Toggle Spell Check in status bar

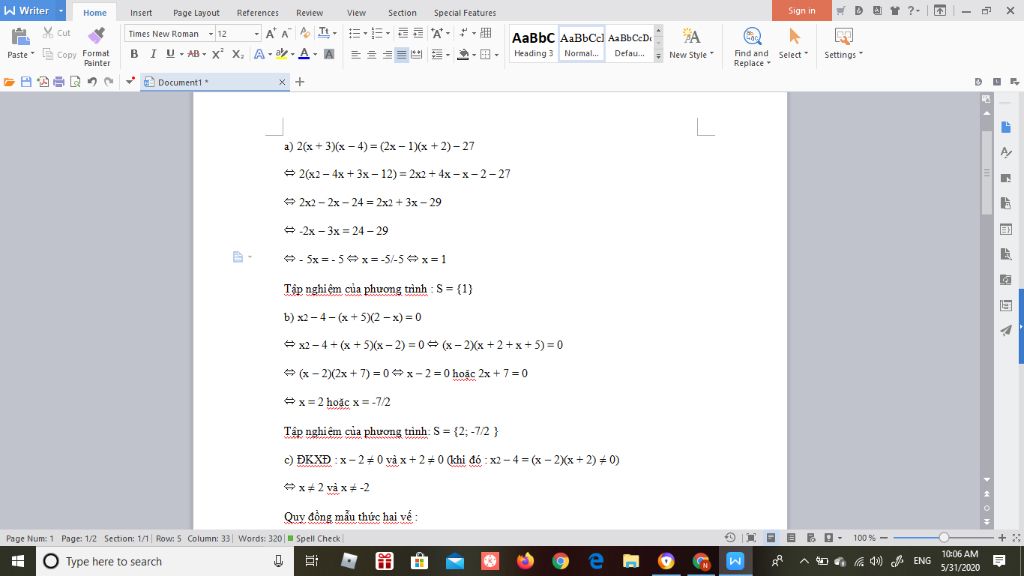[x=315, y=538]
